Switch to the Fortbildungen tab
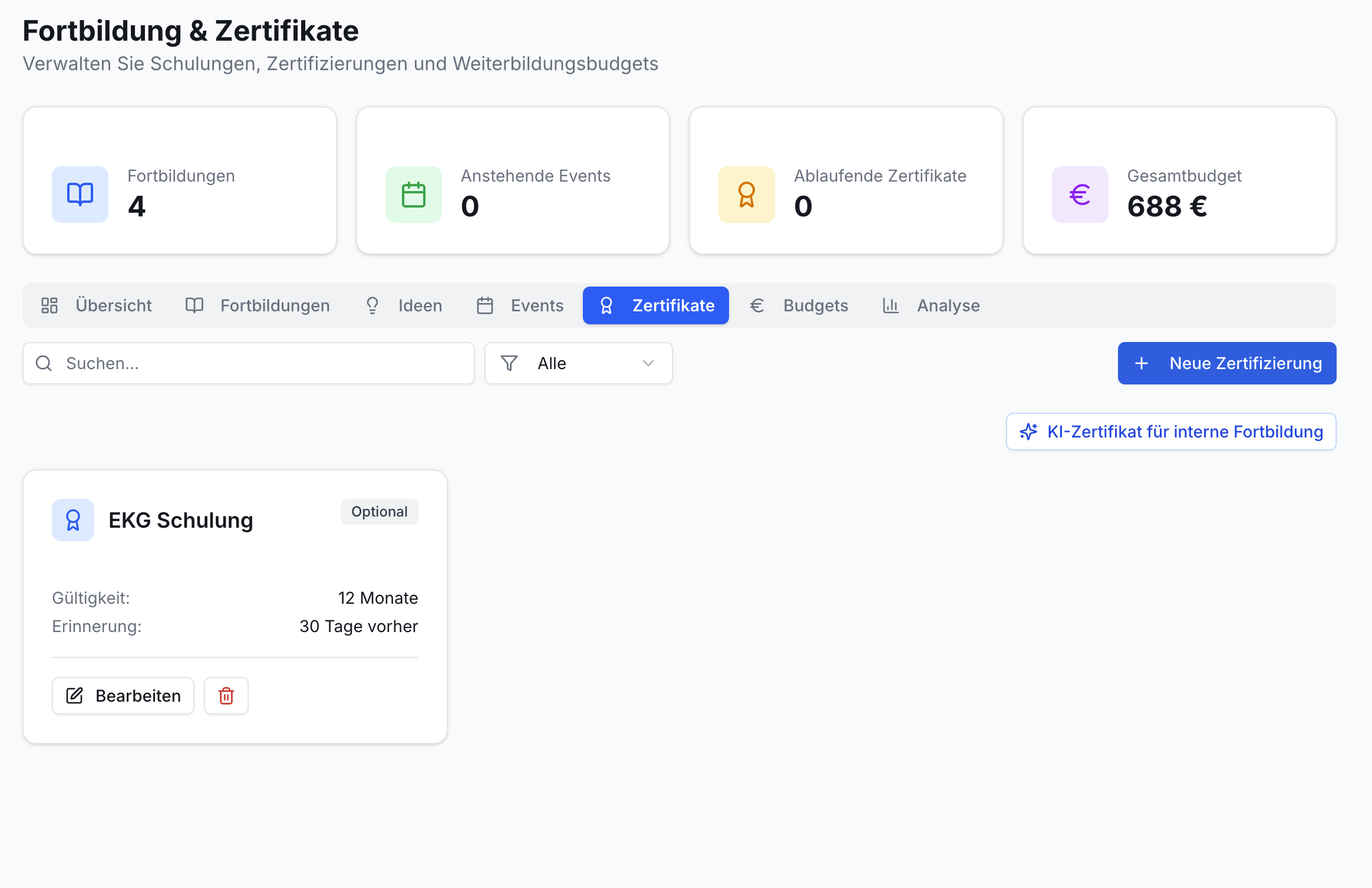 pyautogui.click(x=258, y=305)
